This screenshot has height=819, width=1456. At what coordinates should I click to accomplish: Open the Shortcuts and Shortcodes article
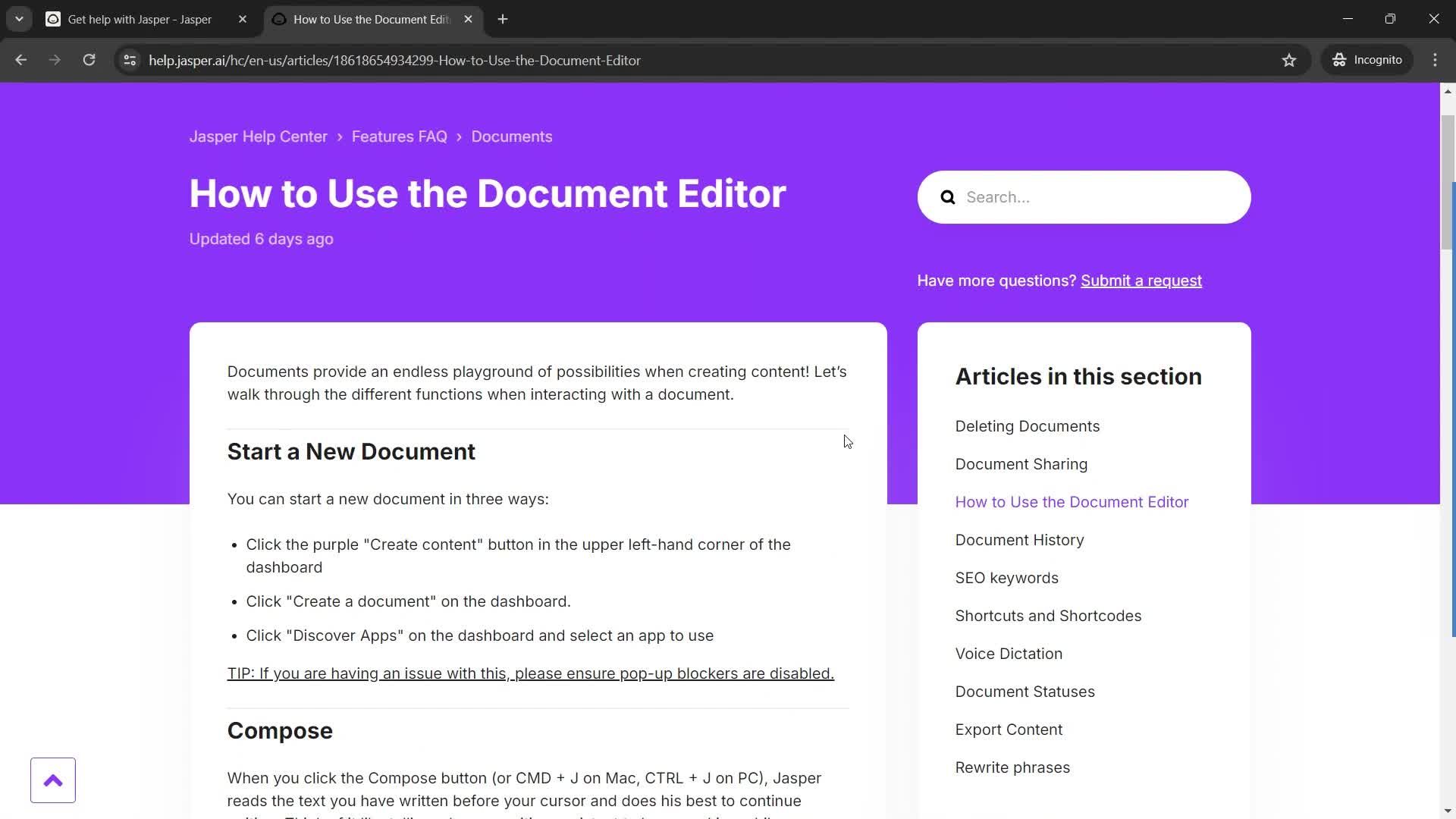(x=1049, y=616)
